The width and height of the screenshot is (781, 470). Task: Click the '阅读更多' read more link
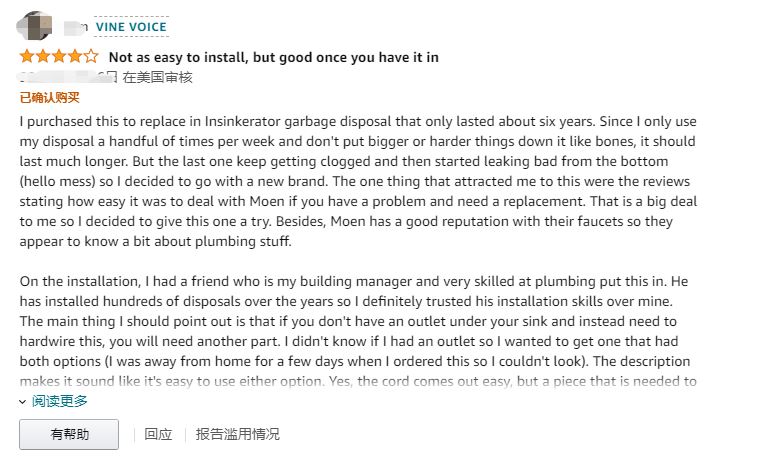pyautogui.click(x=60, y=401)
